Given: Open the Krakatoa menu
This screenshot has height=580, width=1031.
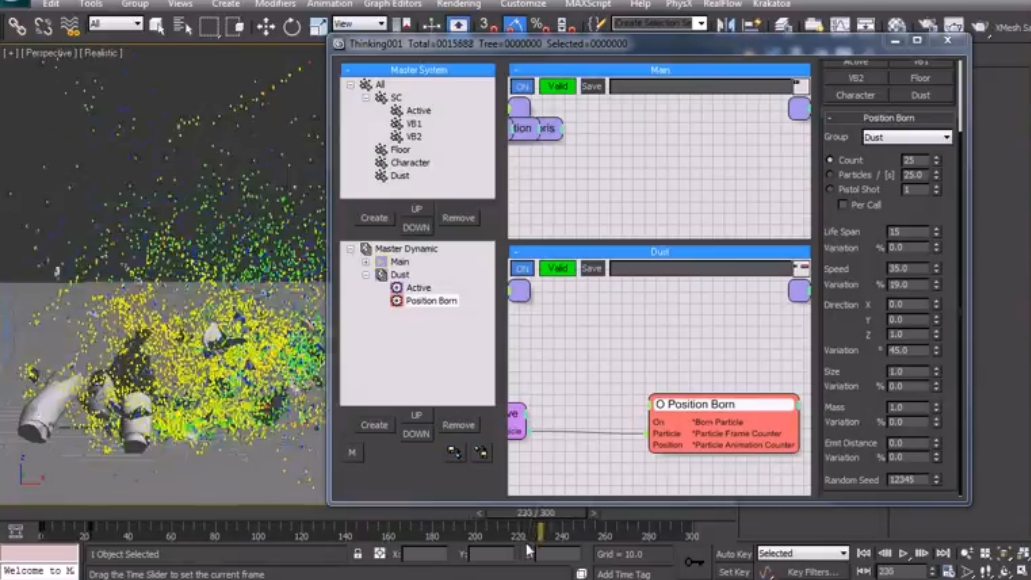Looking at the screenshot, I should click(771, 4).
